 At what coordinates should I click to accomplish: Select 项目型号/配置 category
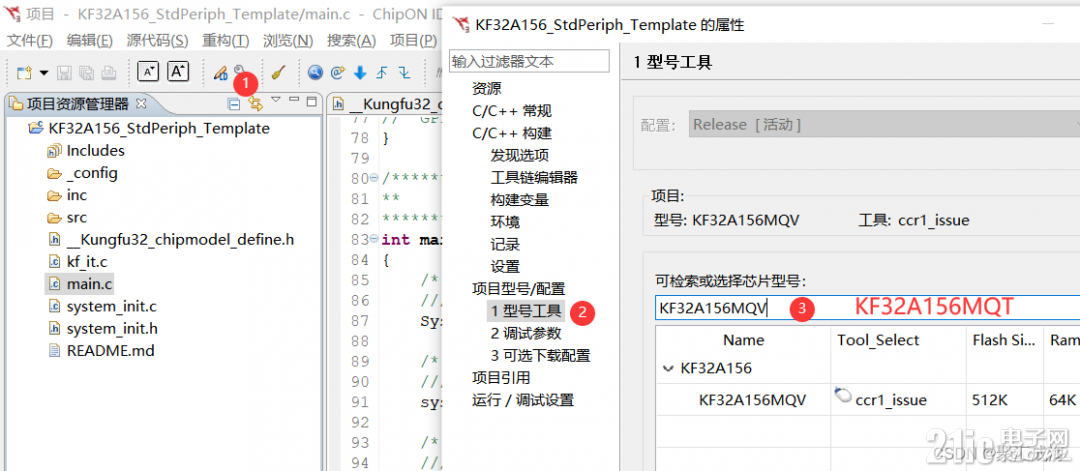click(518, 289)
